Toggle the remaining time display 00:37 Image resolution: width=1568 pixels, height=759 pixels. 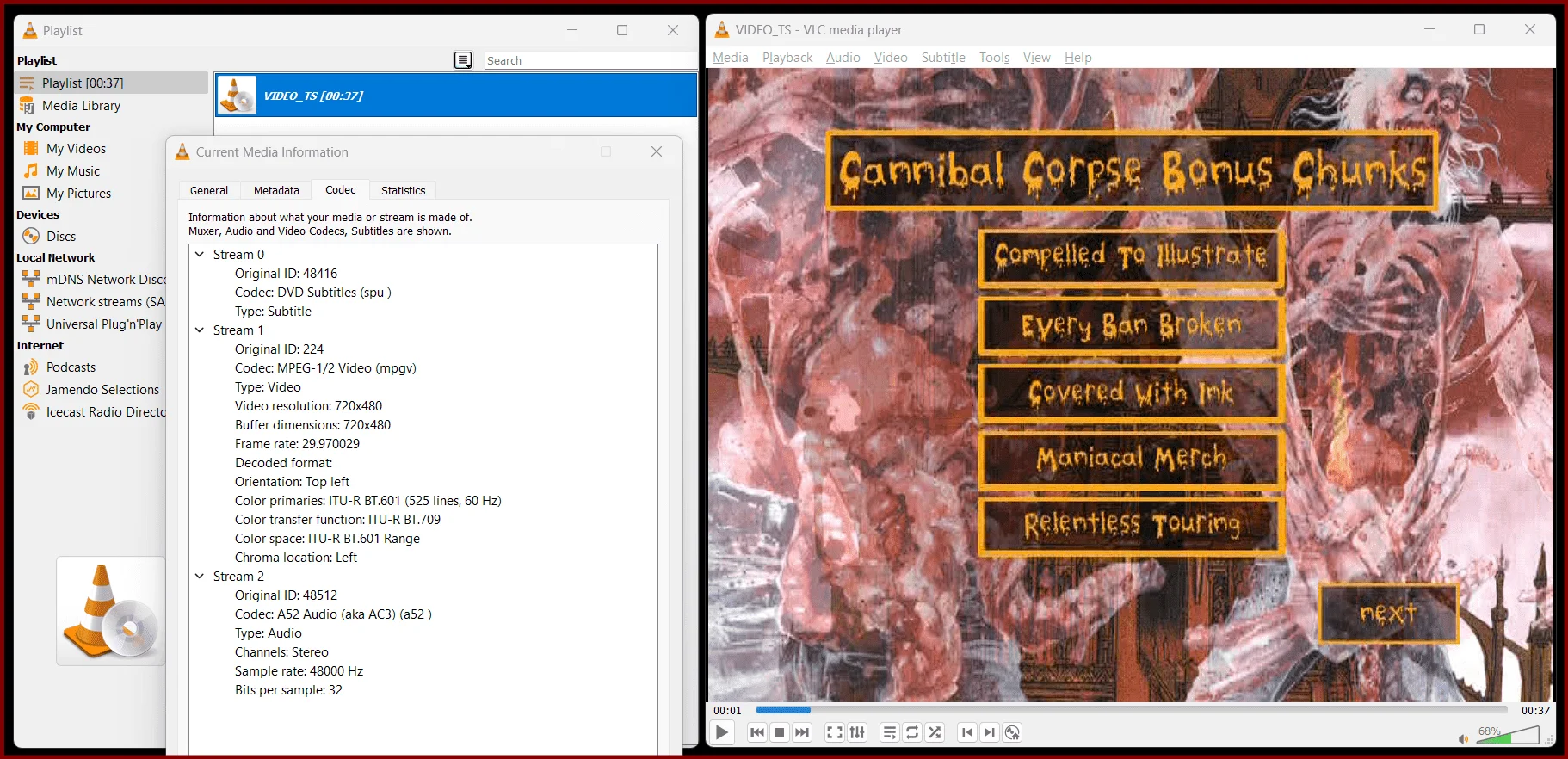click(1535, 711)
